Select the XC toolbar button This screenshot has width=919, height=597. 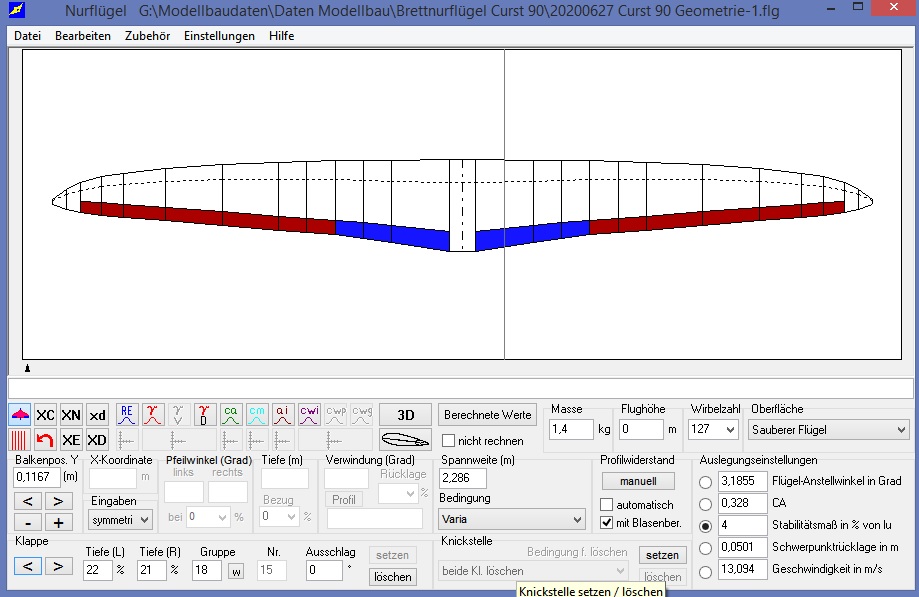(46, 415)
